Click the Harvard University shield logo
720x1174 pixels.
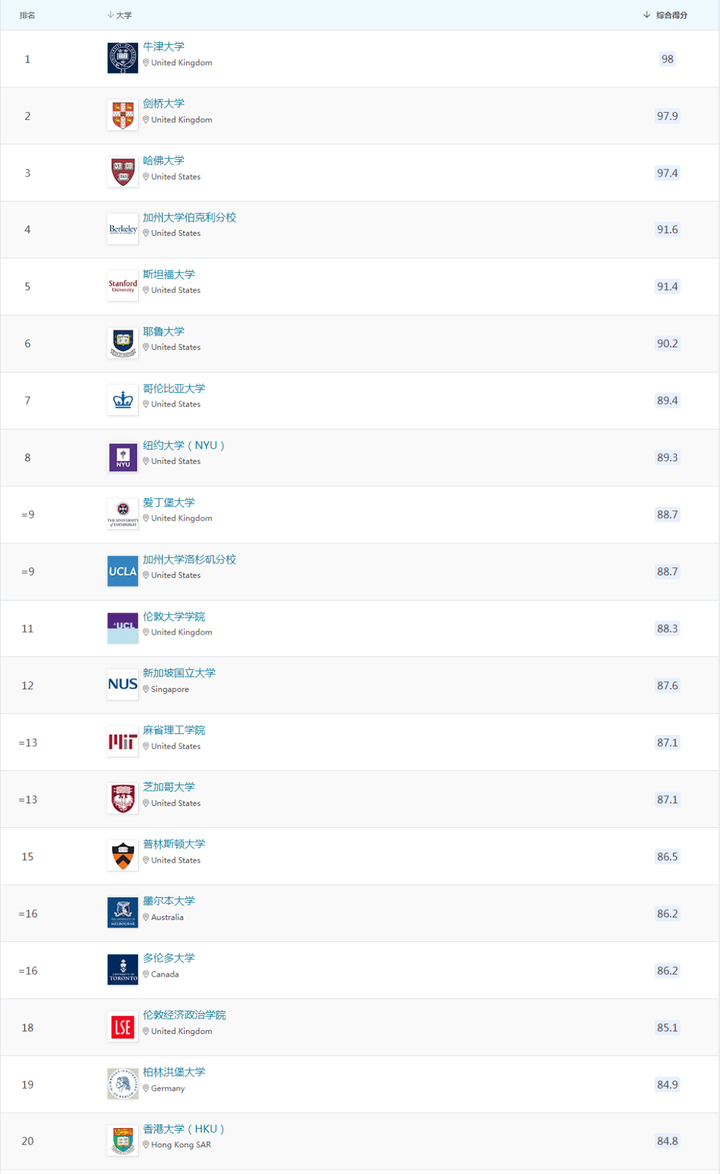pyautogui.click(x=123, y=172)
